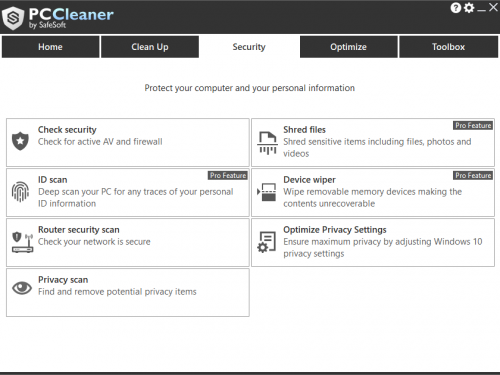Switch to the Home tab
This screenshot has width=500, height=375.
(50, 47)
